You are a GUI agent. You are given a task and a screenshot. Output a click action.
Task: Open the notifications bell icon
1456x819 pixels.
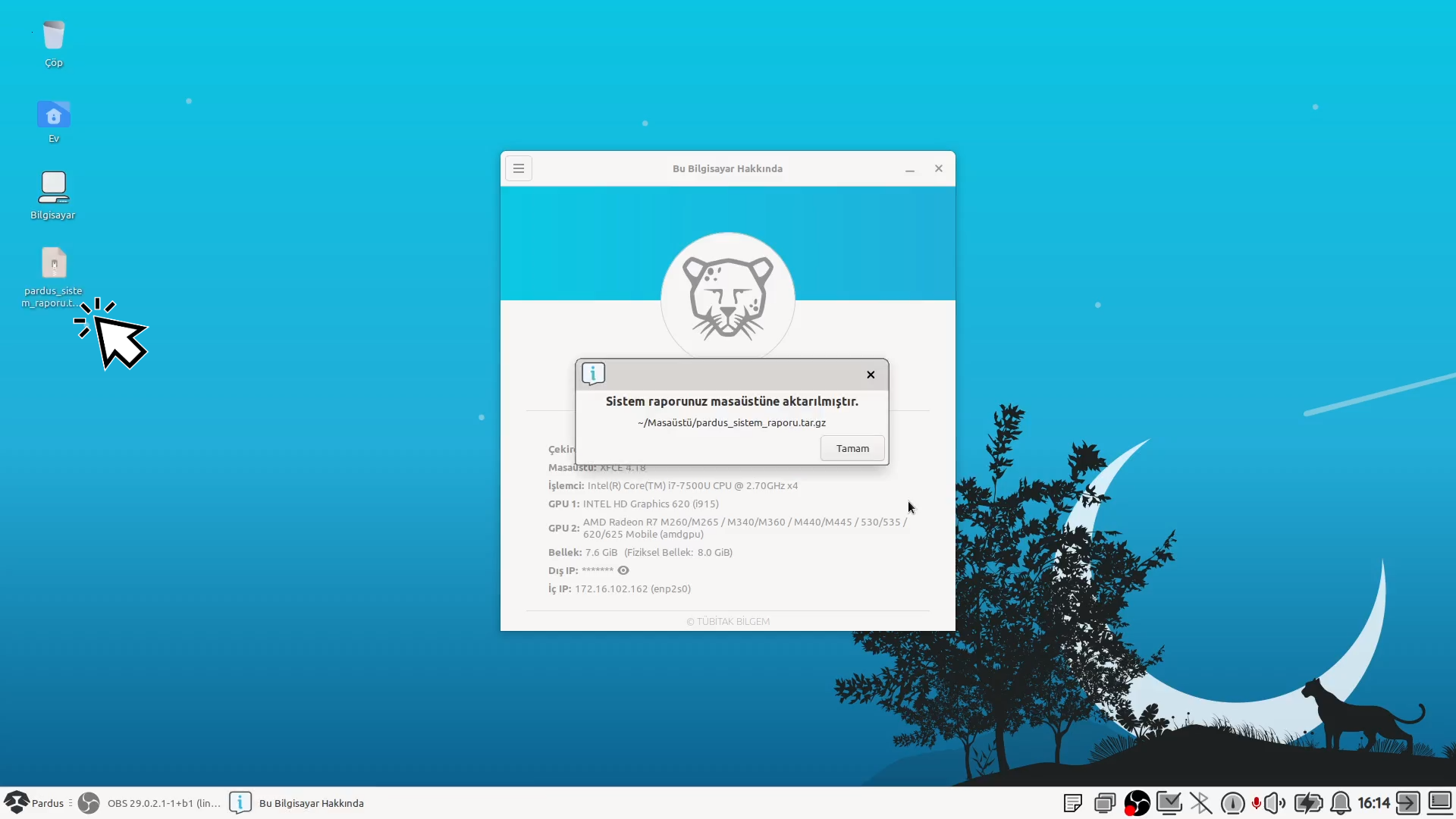1341,803
